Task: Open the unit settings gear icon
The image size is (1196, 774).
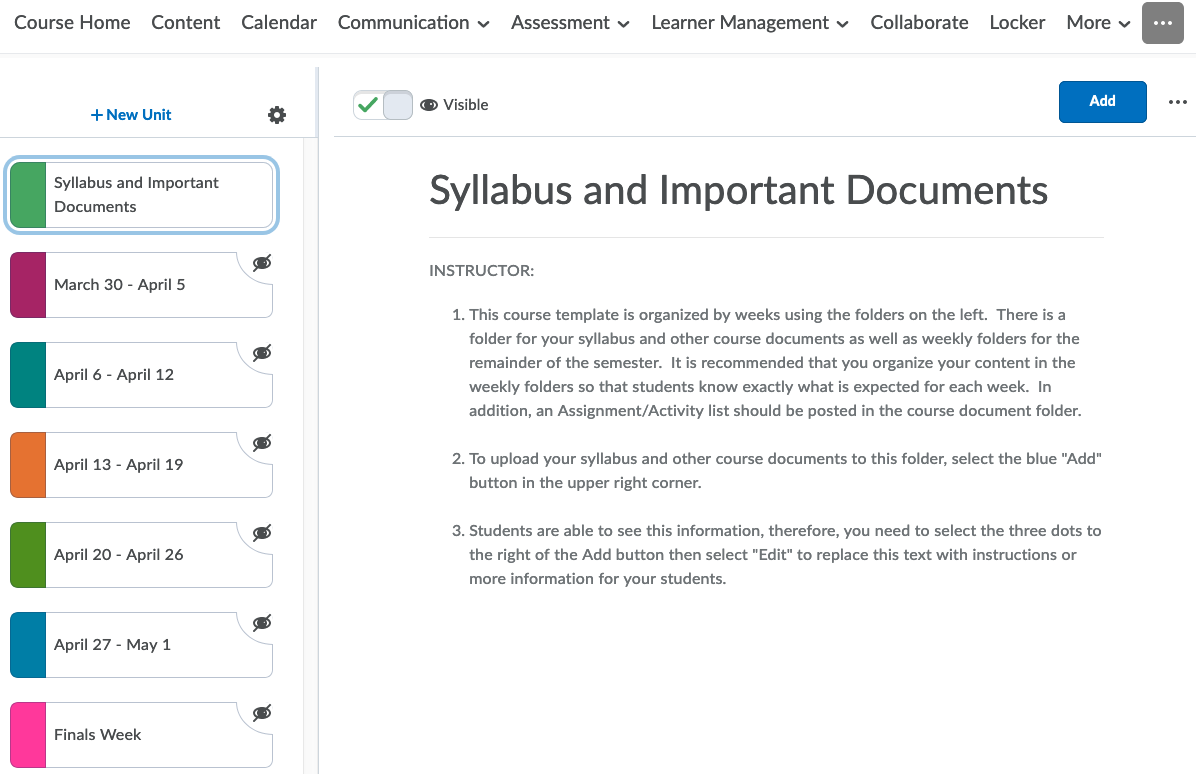Action: (277, 115)
